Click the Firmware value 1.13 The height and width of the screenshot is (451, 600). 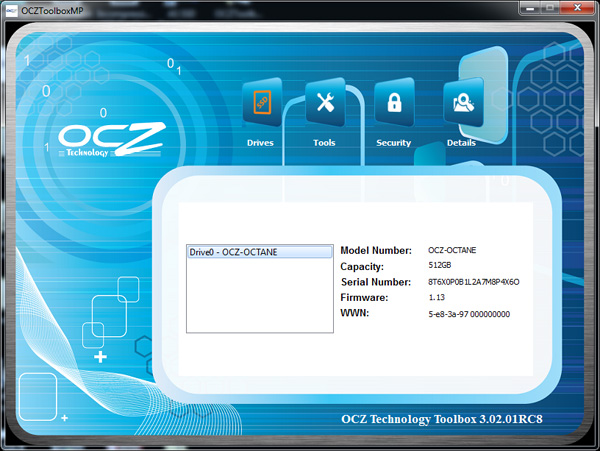coord(437,297)
